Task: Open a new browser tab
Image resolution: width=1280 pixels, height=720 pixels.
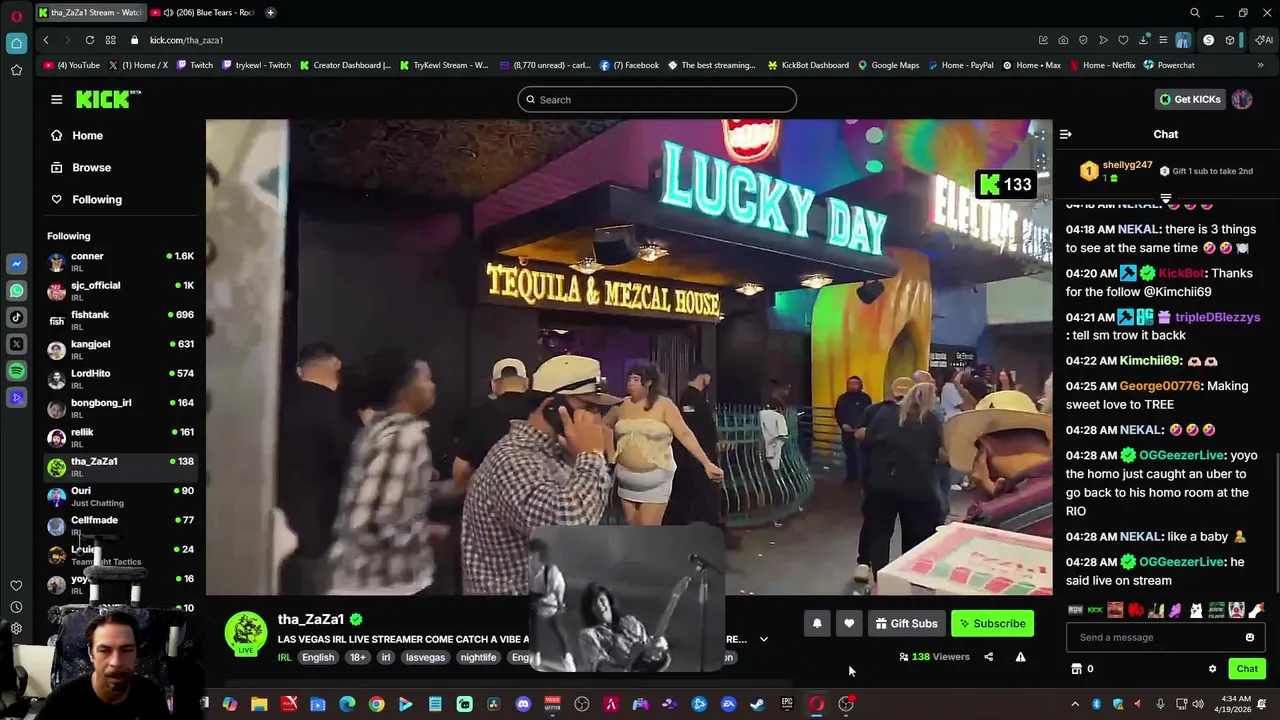Action: pos(270,13)
